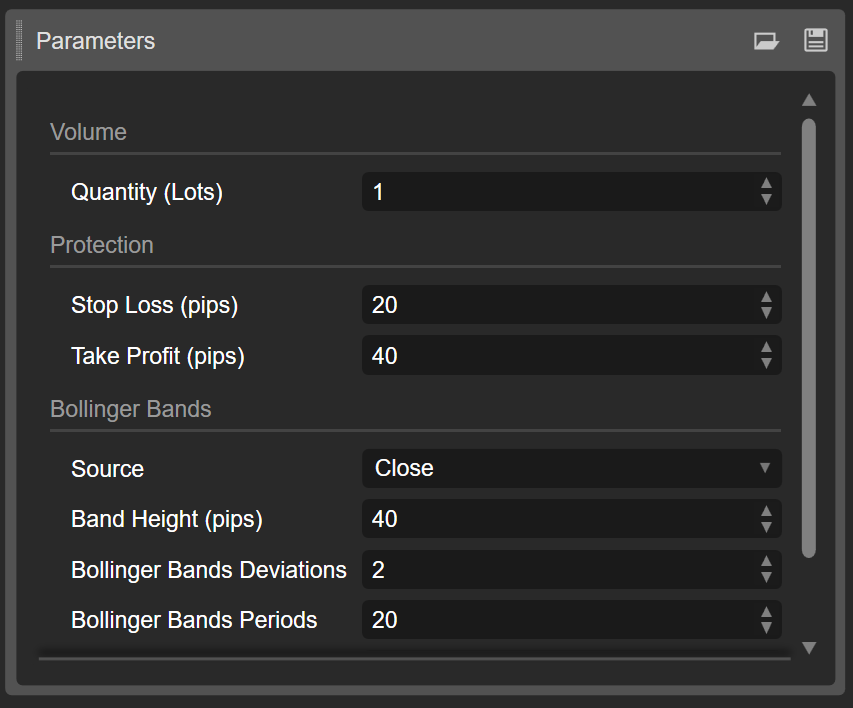The width and height of the screenshot is (853, 708).
Task: Click the Stop Loss input field
Action: tap(555, 305)
